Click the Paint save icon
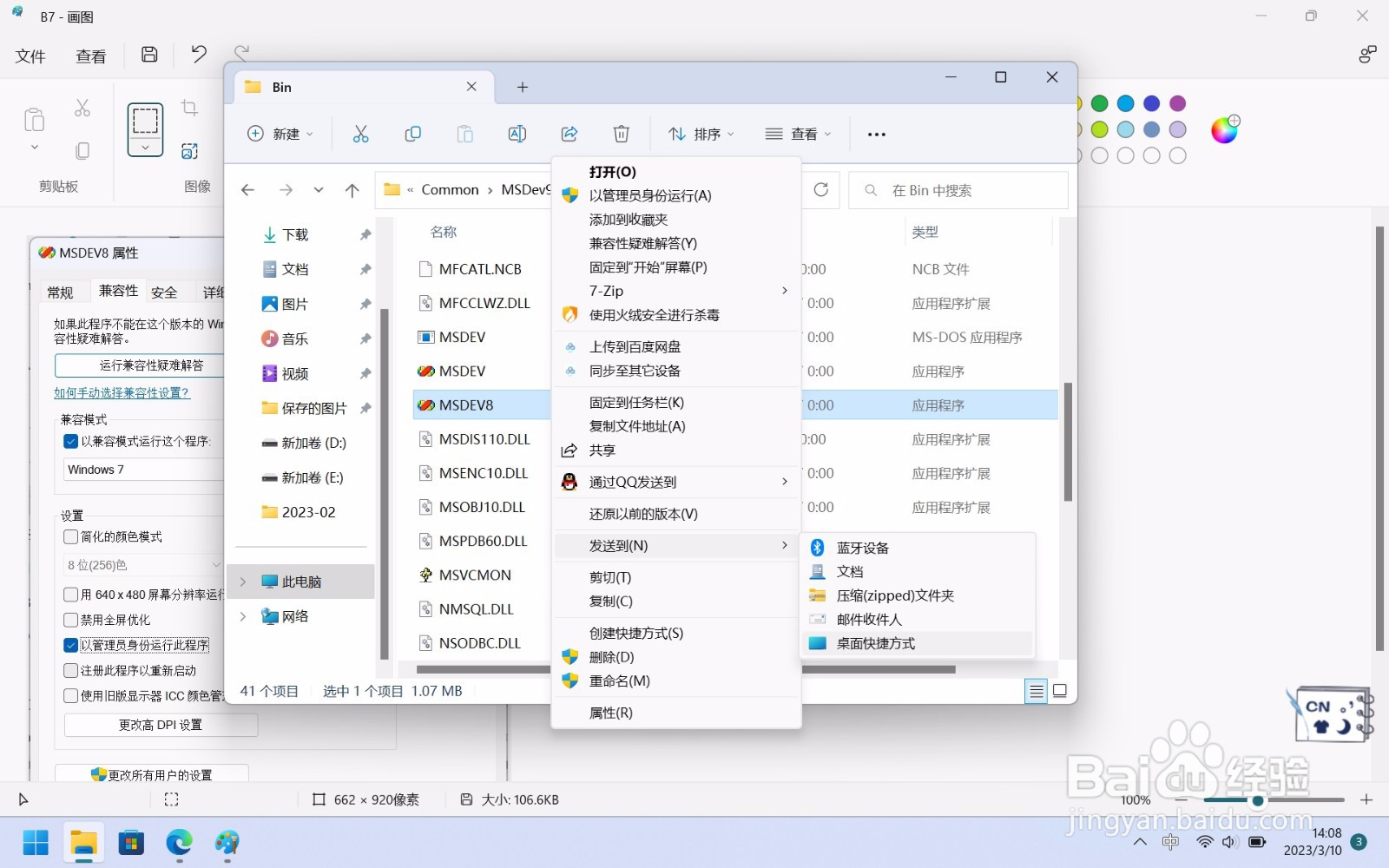Screen dimensions: 1389x868 149,55
